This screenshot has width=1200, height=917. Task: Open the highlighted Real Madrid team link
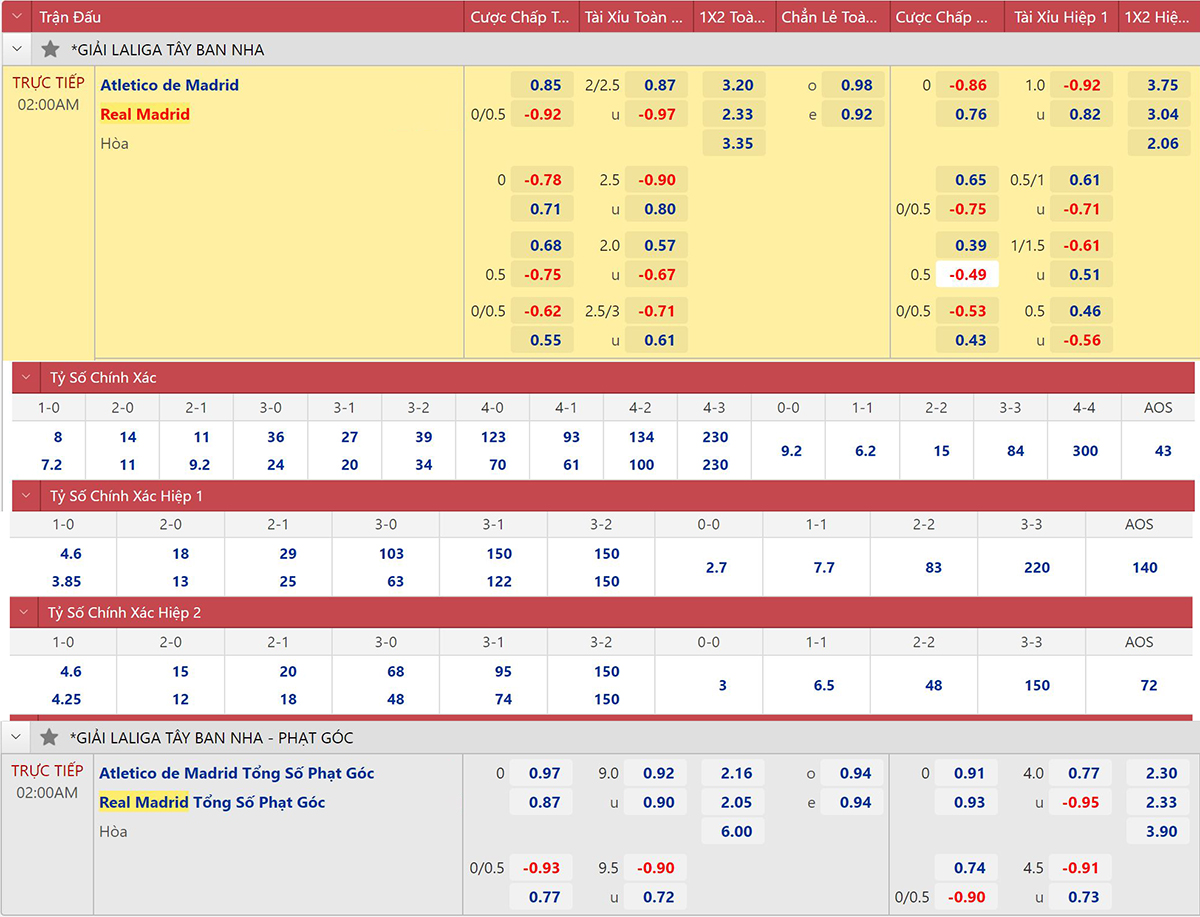coord(145,114)
